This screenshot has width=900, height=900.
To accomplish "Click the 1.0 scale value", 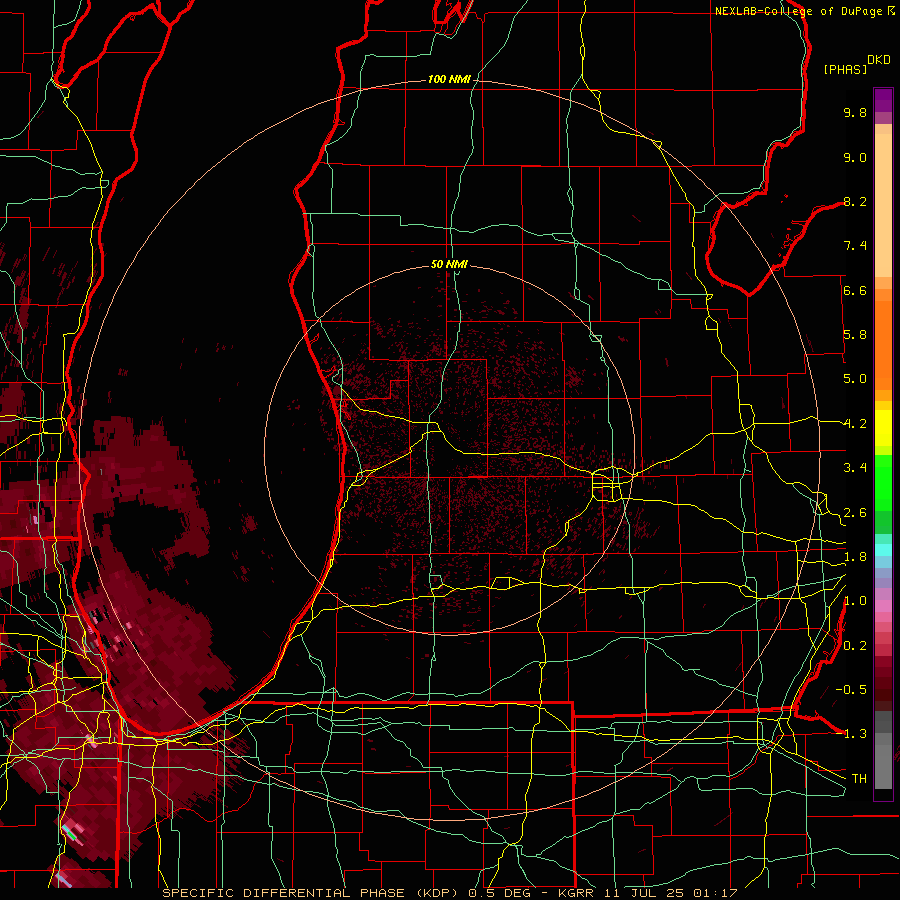I will (x=855, y=601).
